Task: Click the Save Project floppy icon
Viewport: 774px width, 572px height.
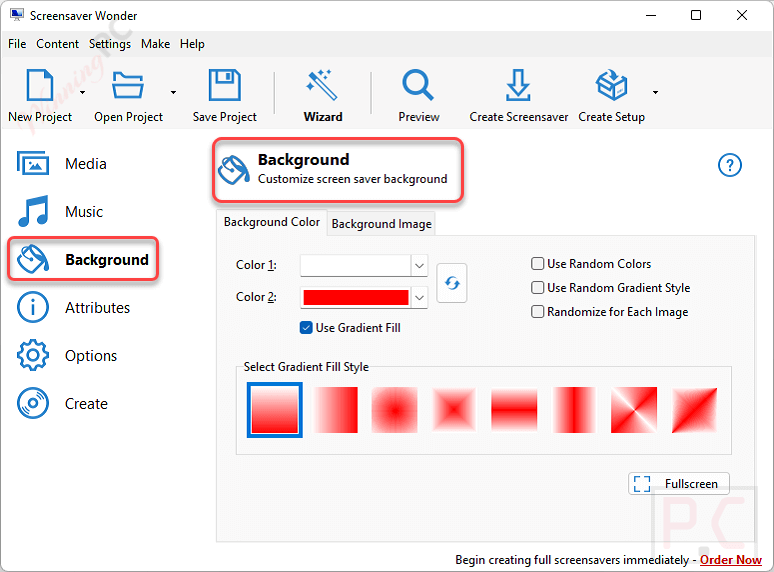Action: pyautogui.click(x=225, y=85)
